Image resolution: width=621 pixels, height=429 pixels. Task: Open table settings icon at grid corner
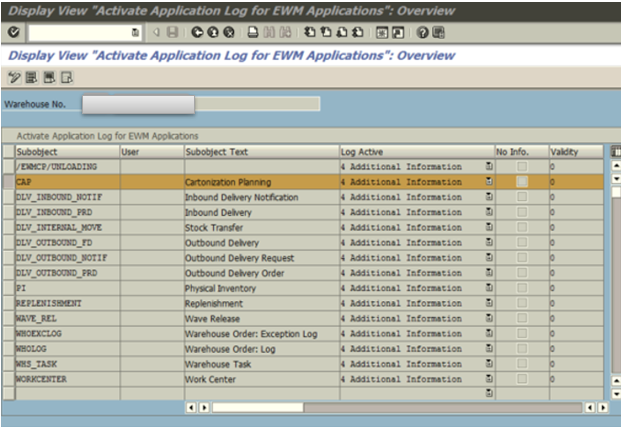614,151
